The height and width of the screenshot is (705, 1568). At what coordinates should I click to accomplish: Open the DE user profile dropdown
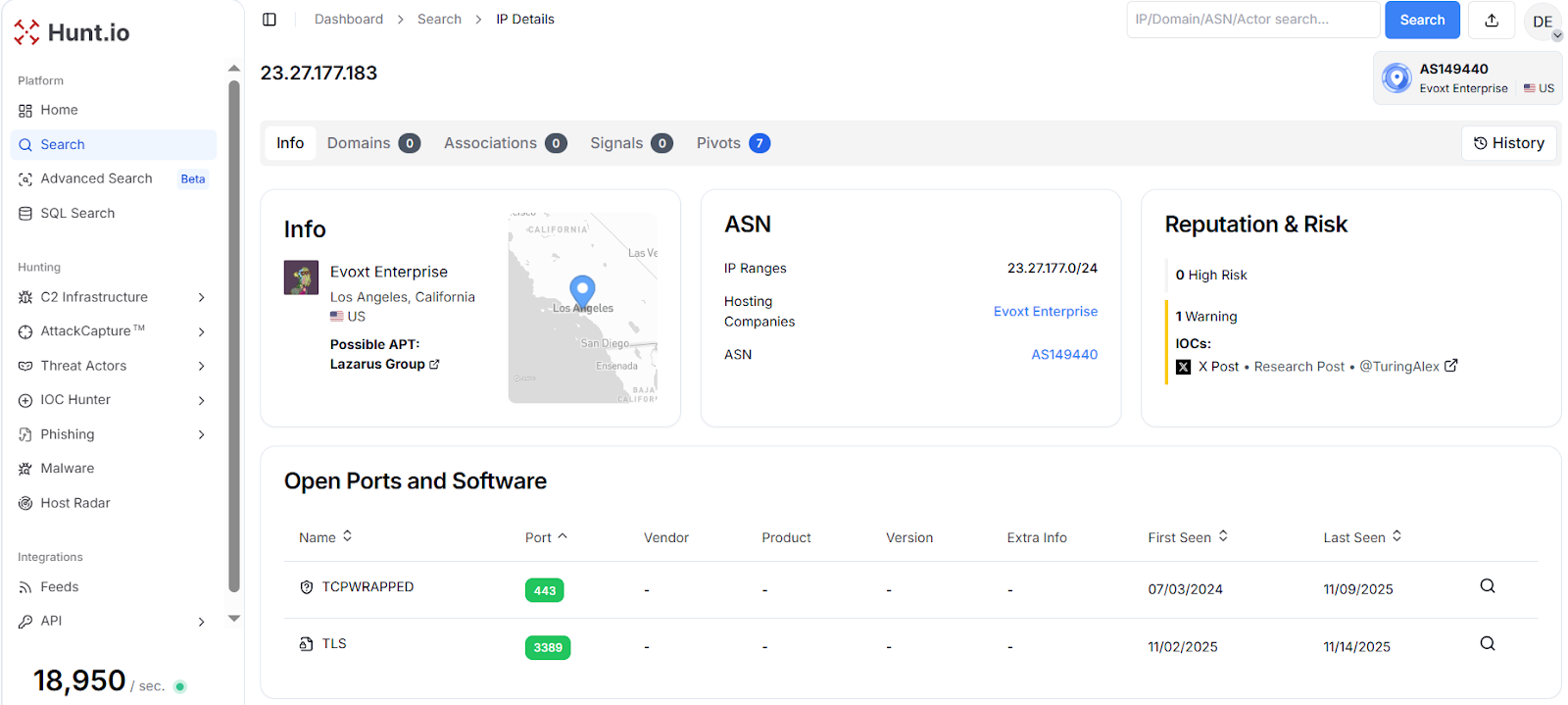(x=1543, y=22)
